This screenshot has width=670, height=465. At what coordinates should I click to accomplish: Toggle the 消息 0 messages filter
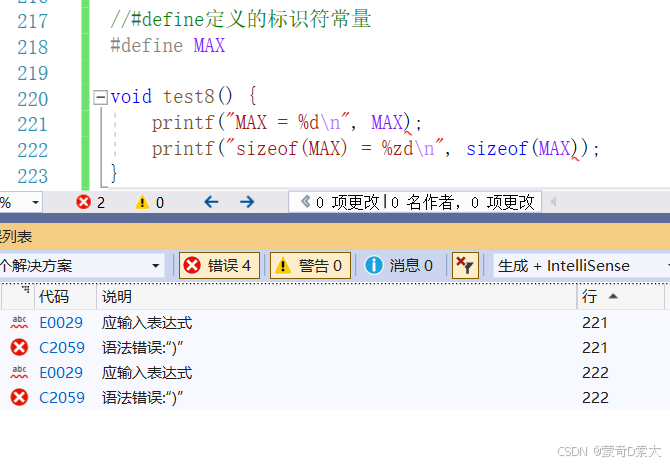click(x=399, y=265)
